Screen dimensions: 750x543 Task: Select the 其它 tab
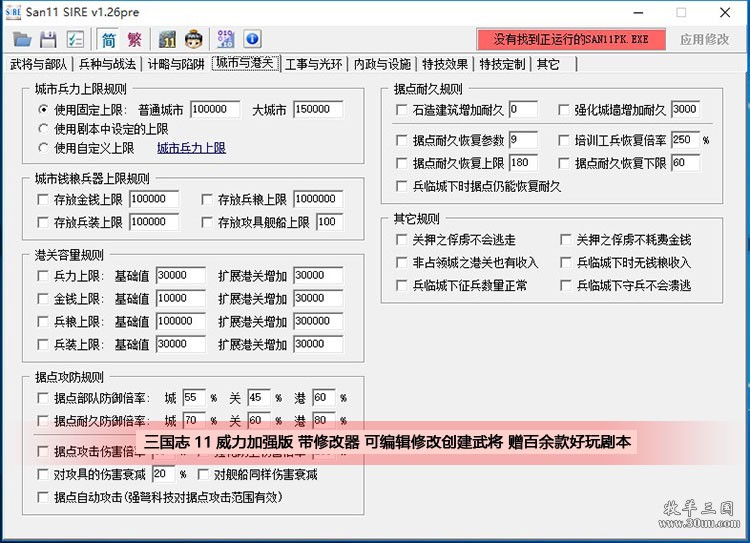[548, 64]
